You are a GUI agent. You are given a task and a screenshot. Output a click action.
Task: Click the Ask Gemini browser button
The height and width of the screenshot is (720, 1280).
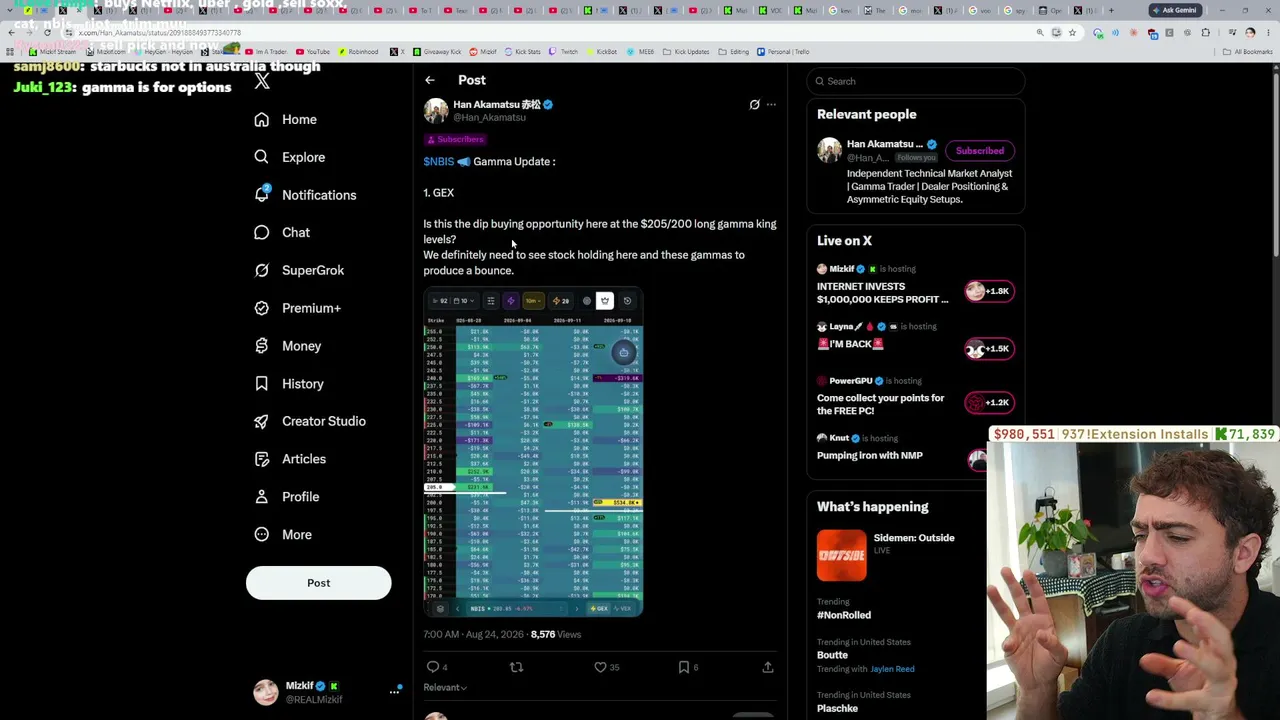[x=1174, y=10]
